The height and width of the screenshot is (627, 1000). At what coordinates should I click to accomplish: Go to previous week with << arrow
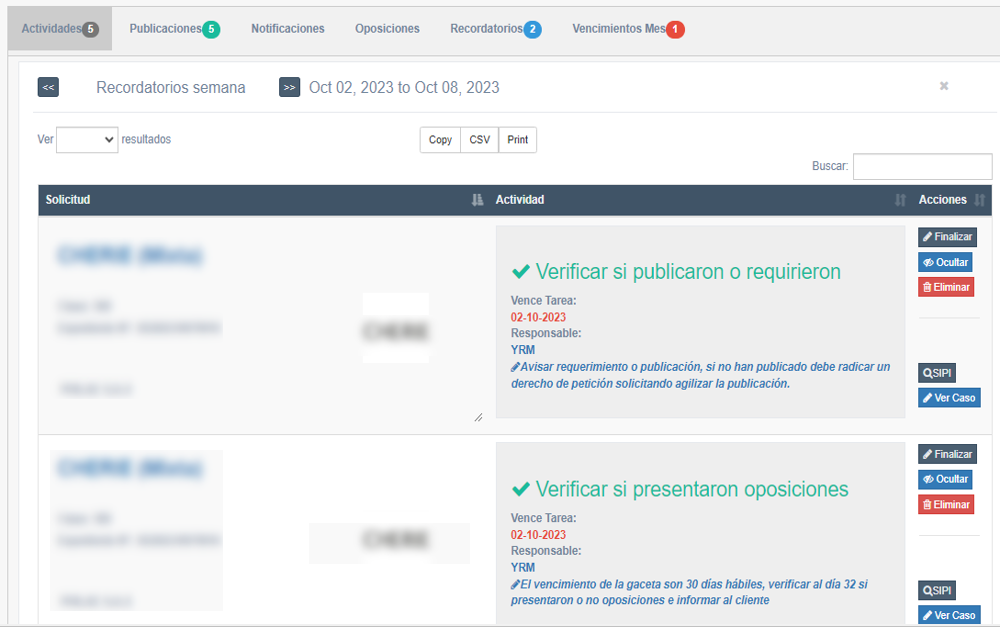point(48,87)
